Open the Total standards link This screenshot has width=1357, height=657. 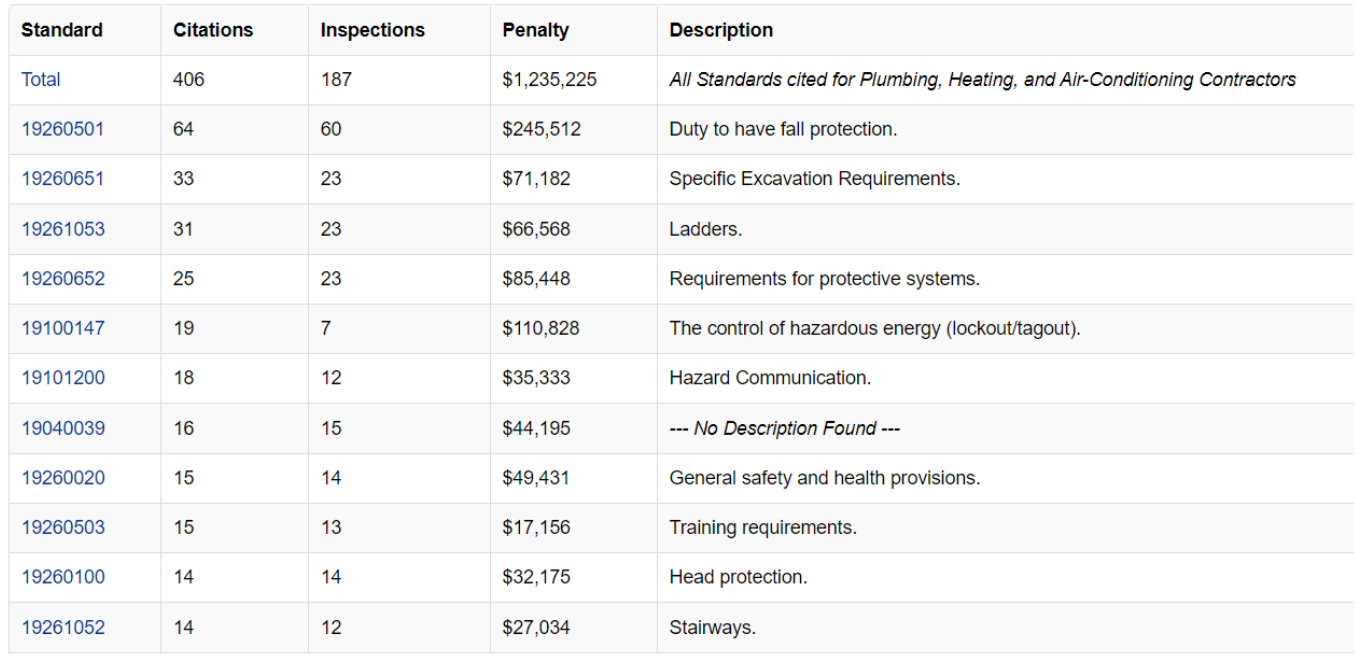[41, 80]
